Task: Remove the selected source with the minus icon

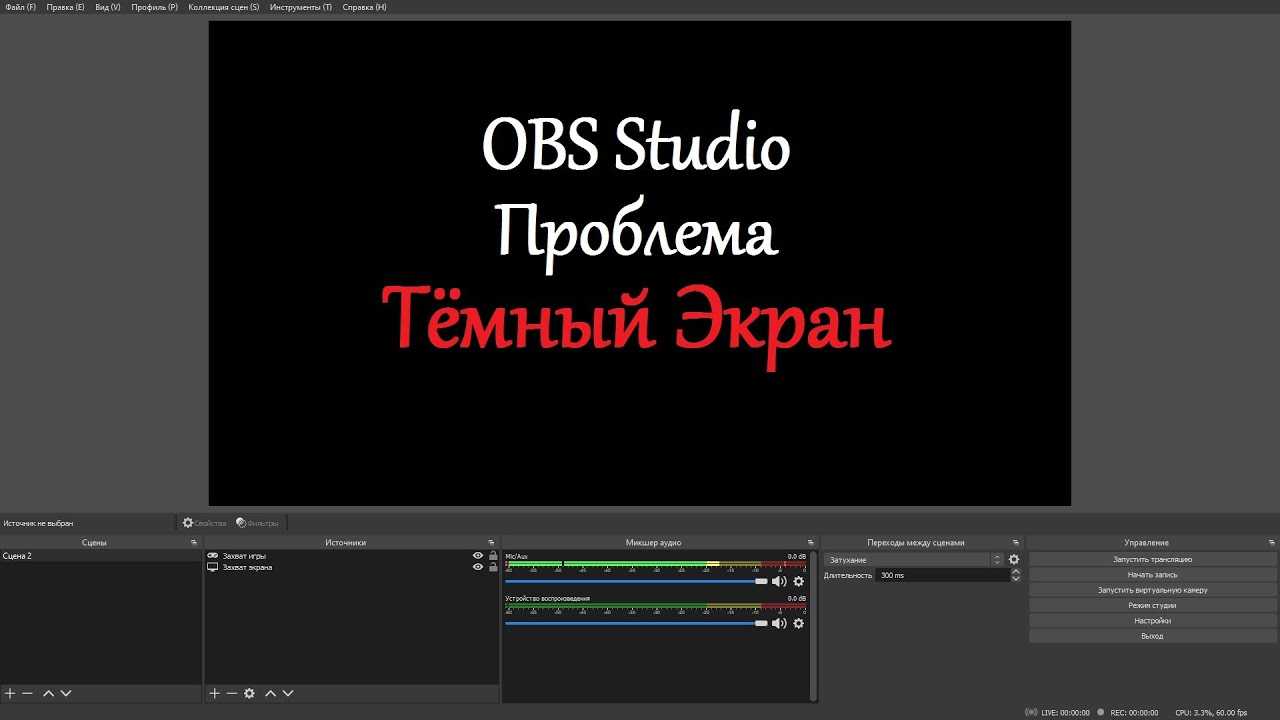Action: tap(232, 693)
